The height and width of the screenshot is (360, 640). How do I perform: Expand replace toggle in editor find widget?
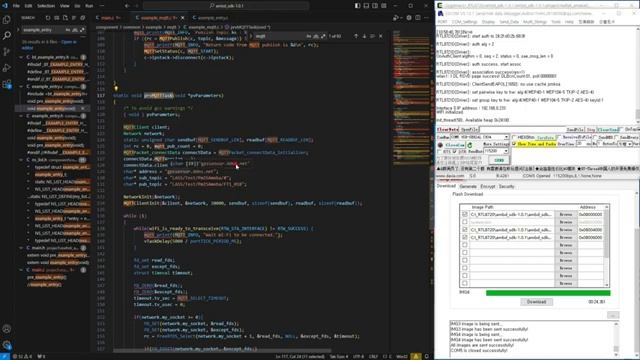click(251, 36)
